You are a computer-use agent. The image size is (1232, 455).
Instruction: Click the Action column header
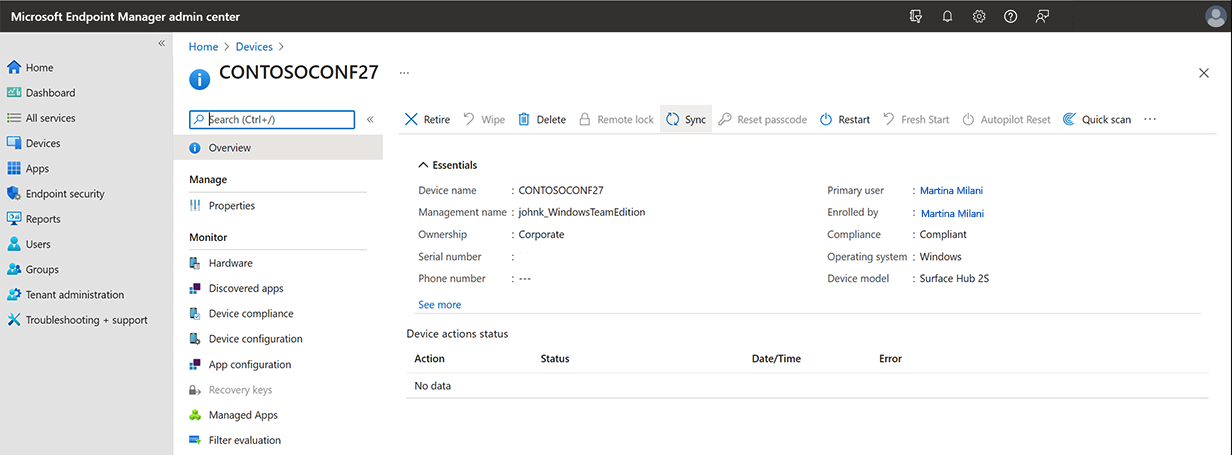pyautogui.click(x=430, y=359)
